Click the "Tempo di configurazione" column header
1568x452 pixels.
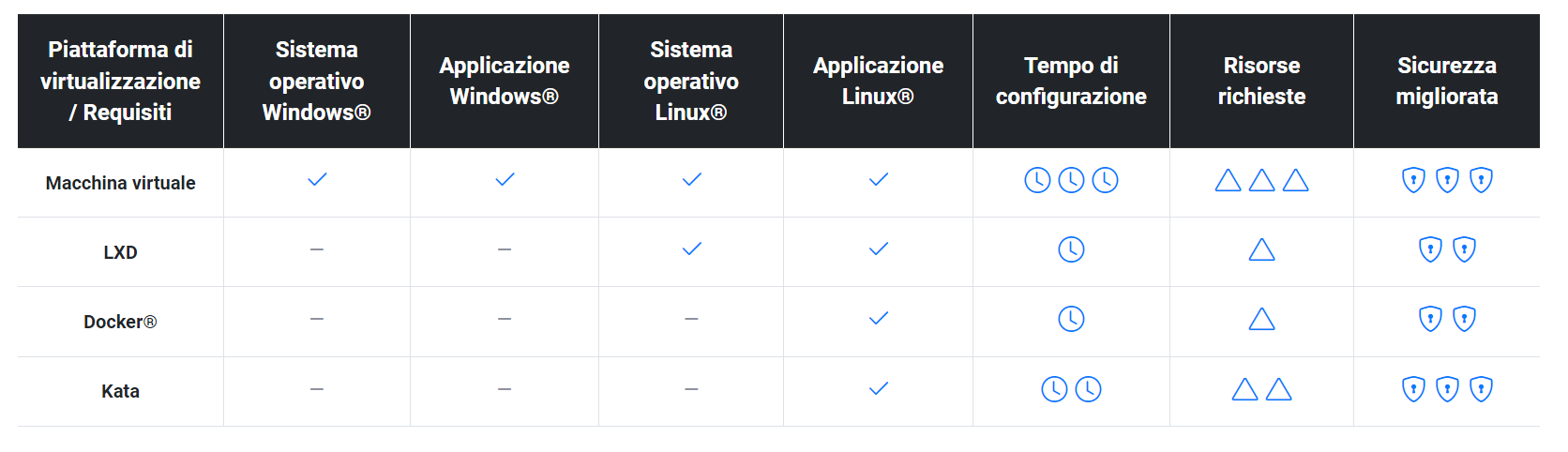(1071, 81)
